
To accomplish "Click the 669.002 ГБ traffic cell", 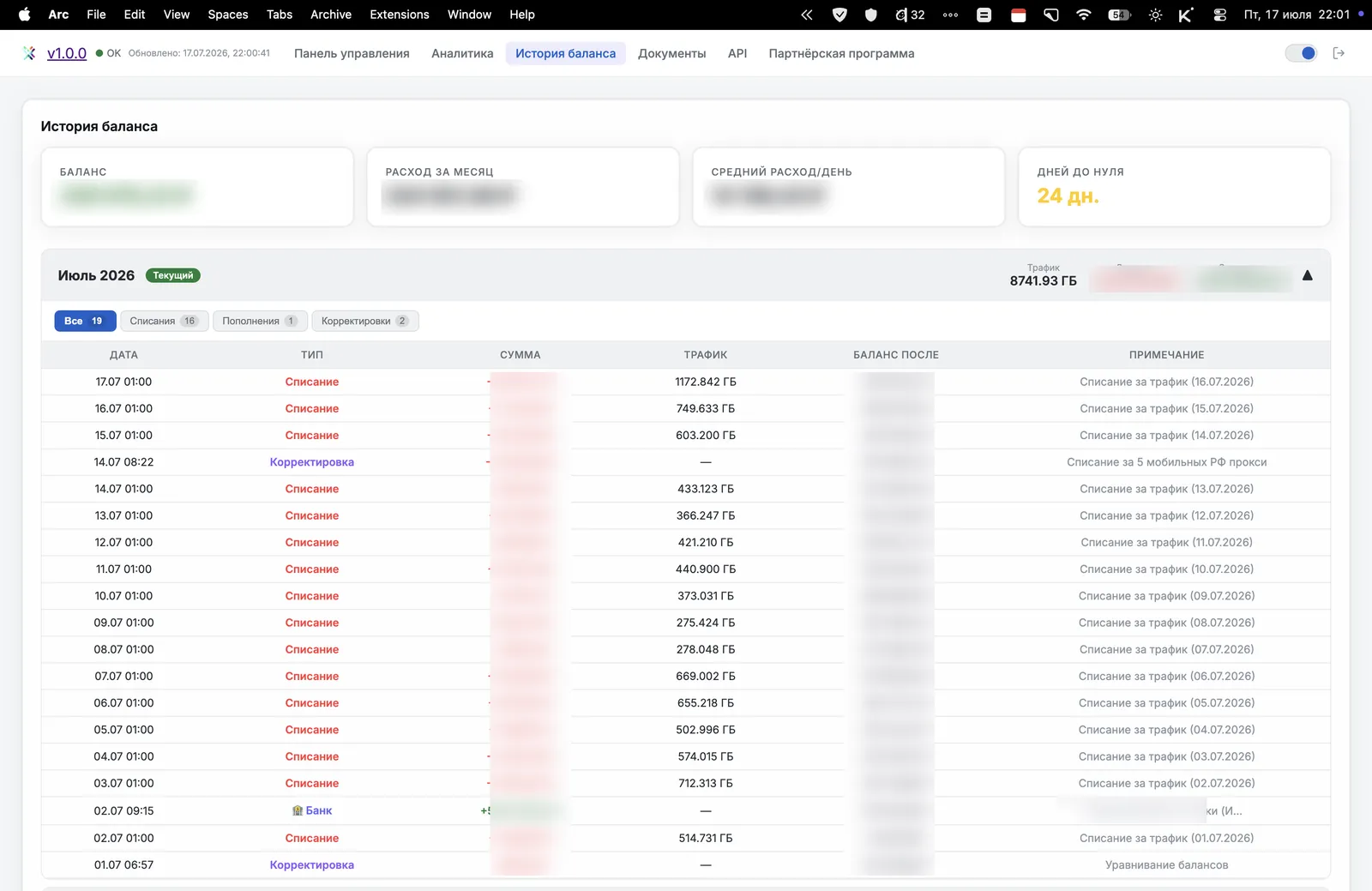I will coord(706,677).
